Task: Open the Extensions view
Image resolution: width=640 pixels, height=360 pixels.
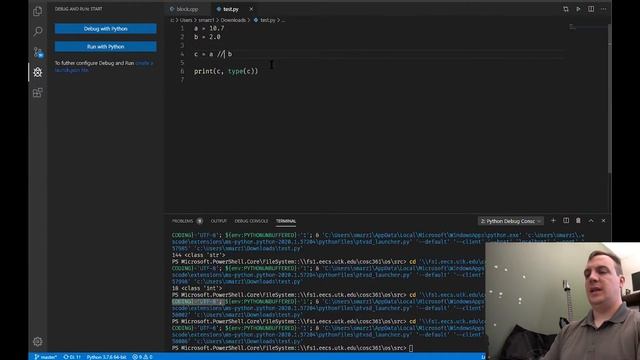Action: pyautogui.click(x=38, y=93)
